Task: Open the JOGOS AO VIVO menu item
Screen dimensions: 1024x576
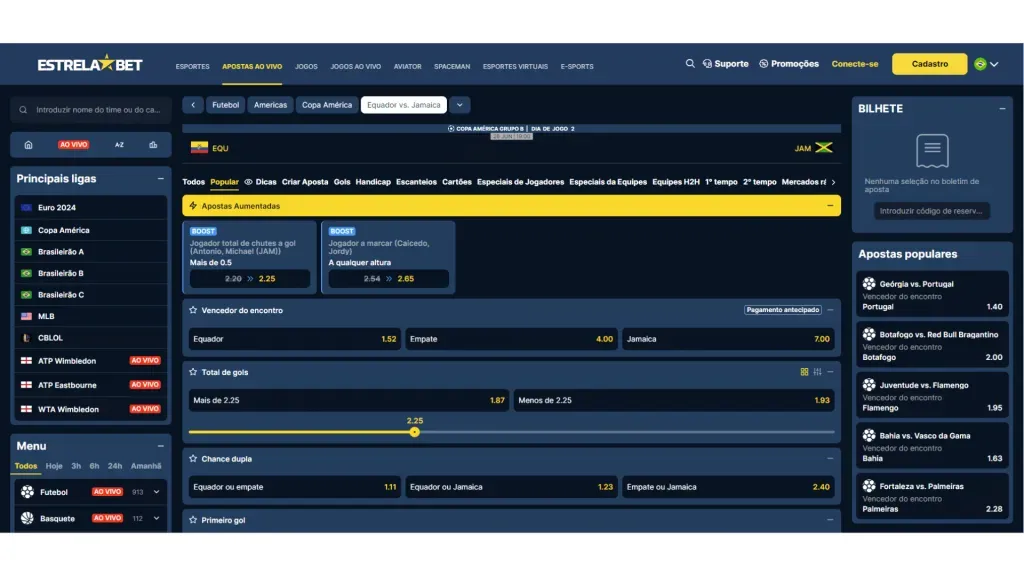Action: coord(355,67)
